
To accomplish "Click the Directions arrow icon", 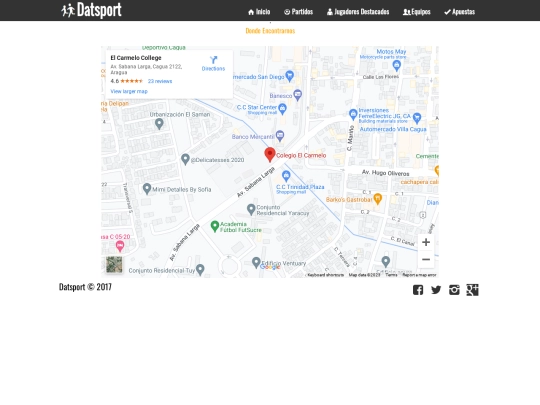I will (x=214, y=60).
